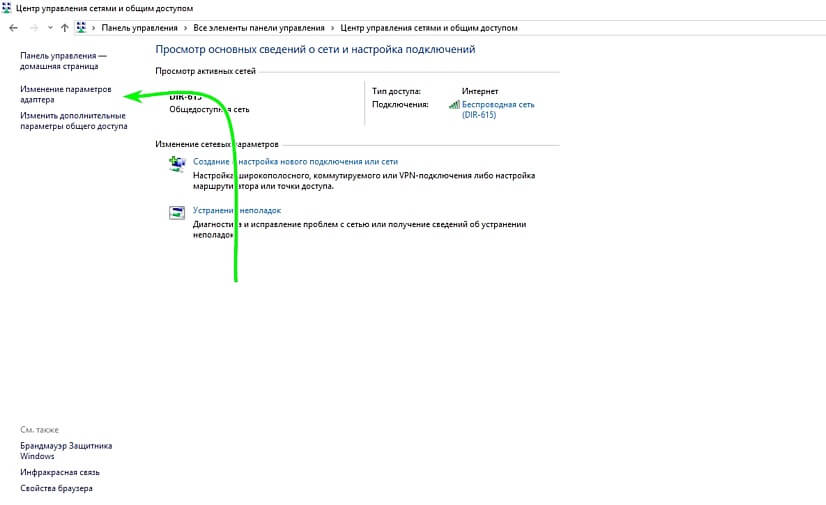Viewport: 826px width, 505px height.
Task: Click the Up one level arrow
Action: pos(64,28)
